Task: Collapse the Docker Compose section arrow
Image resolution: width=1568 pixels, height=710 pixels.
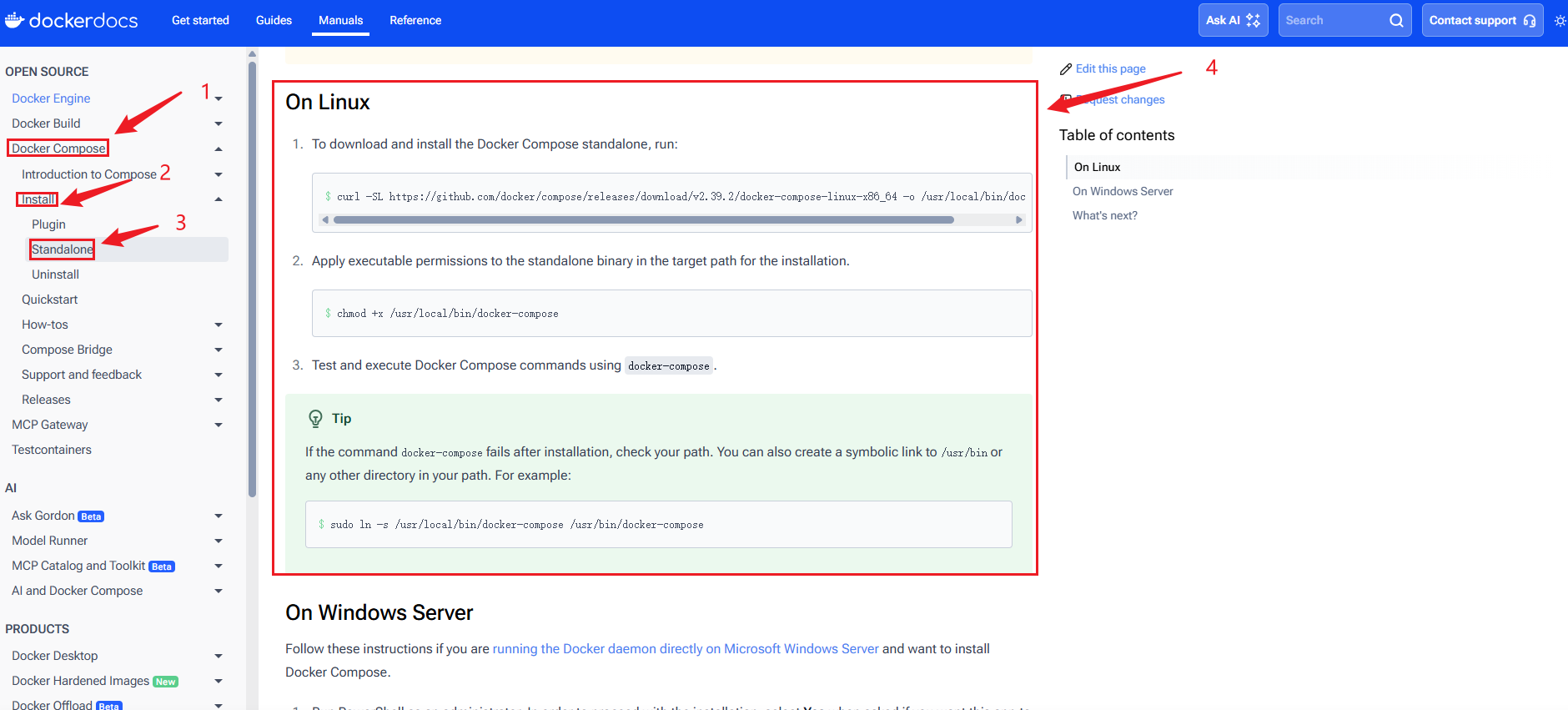Action: click(219, 149)
